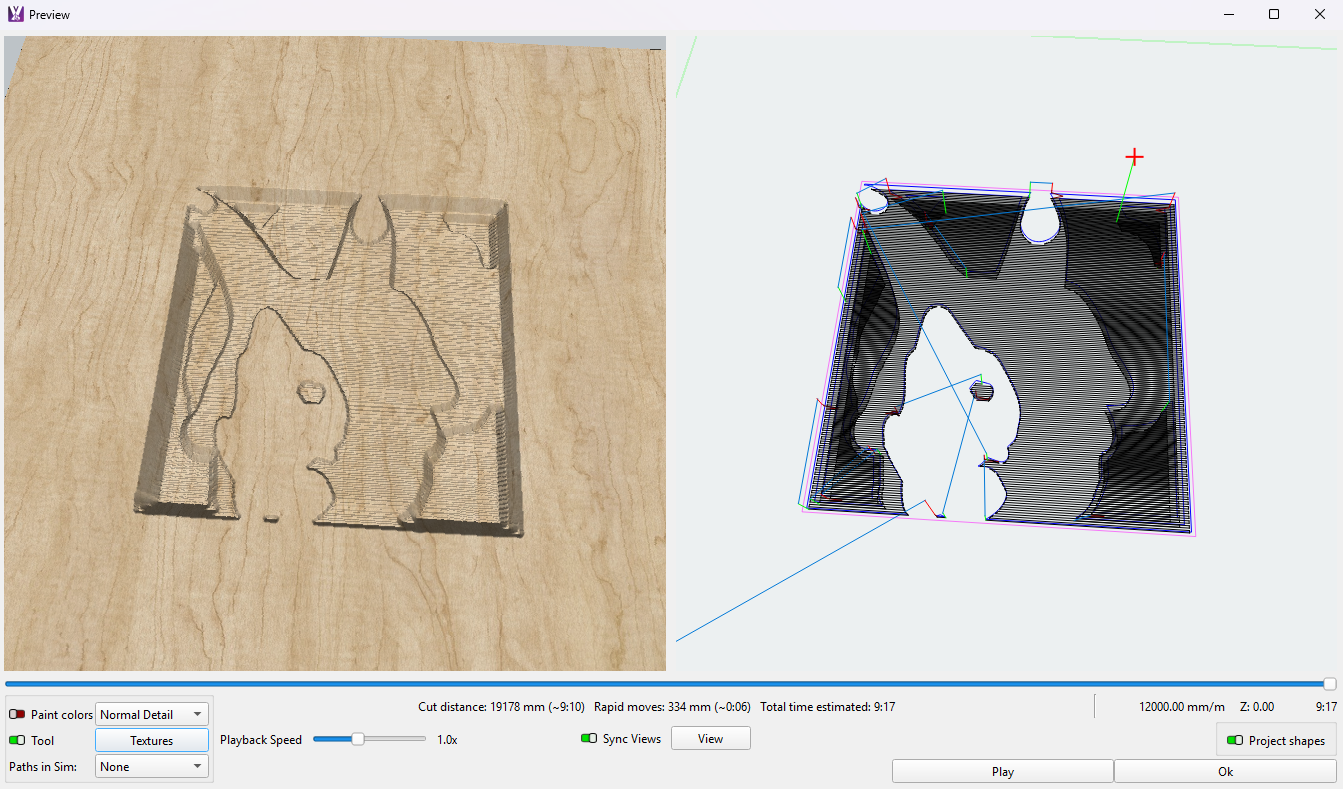
Task: Toggle the Paint colors switch
Action: (x=17, y=715)
